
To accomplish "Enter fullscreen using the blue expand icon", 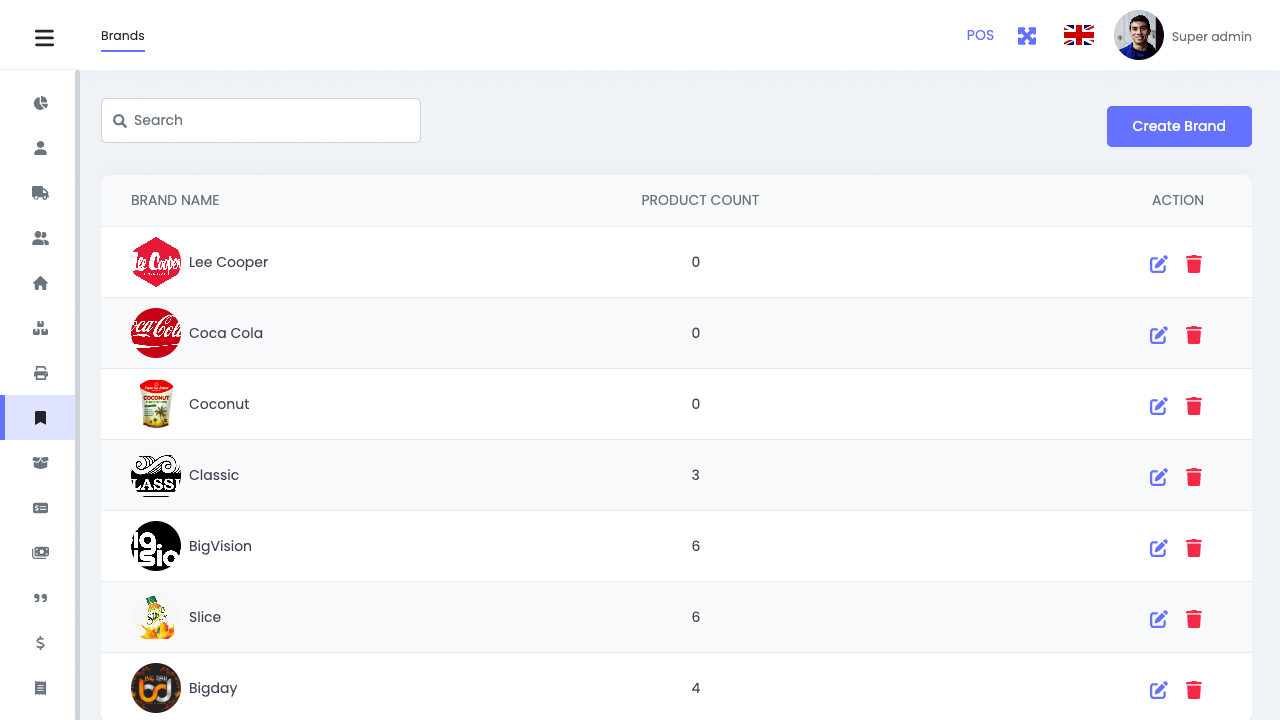I will pyautogui.click(x=1027, y=35).
